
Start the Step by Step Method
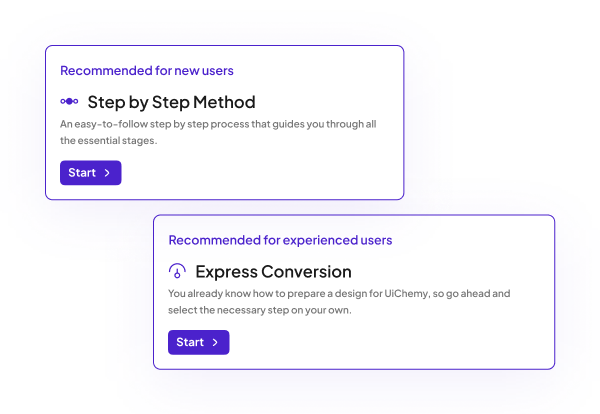tap(91, 173)
